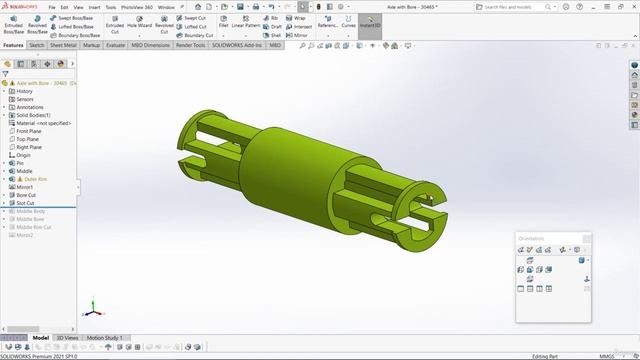Pick the Lofted Boss/Base command

point(71,27)
